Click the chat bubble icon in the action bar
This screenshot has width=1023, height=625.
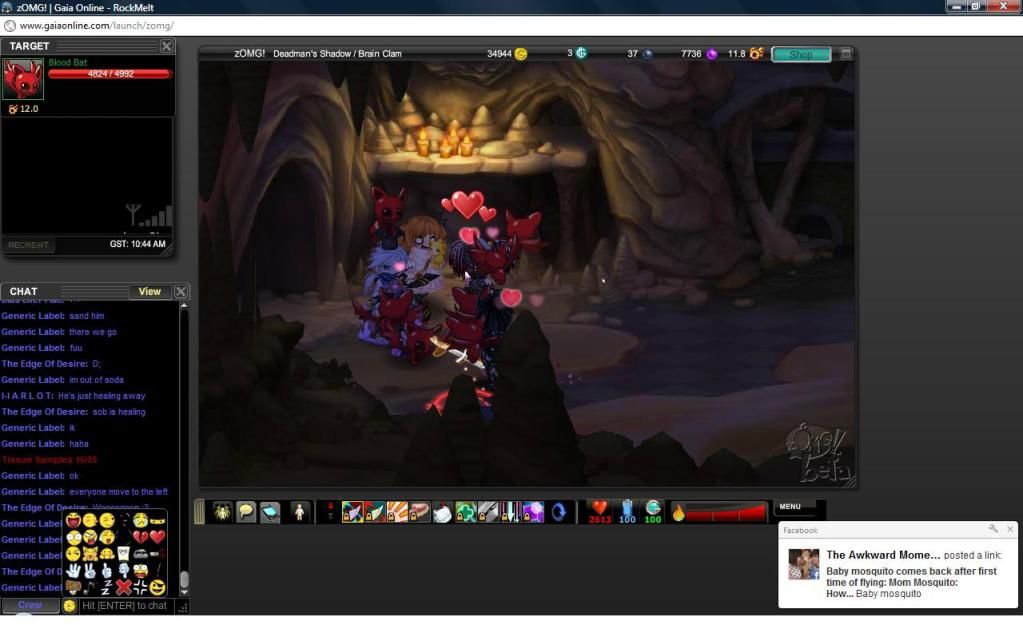(x=246, y=511)
